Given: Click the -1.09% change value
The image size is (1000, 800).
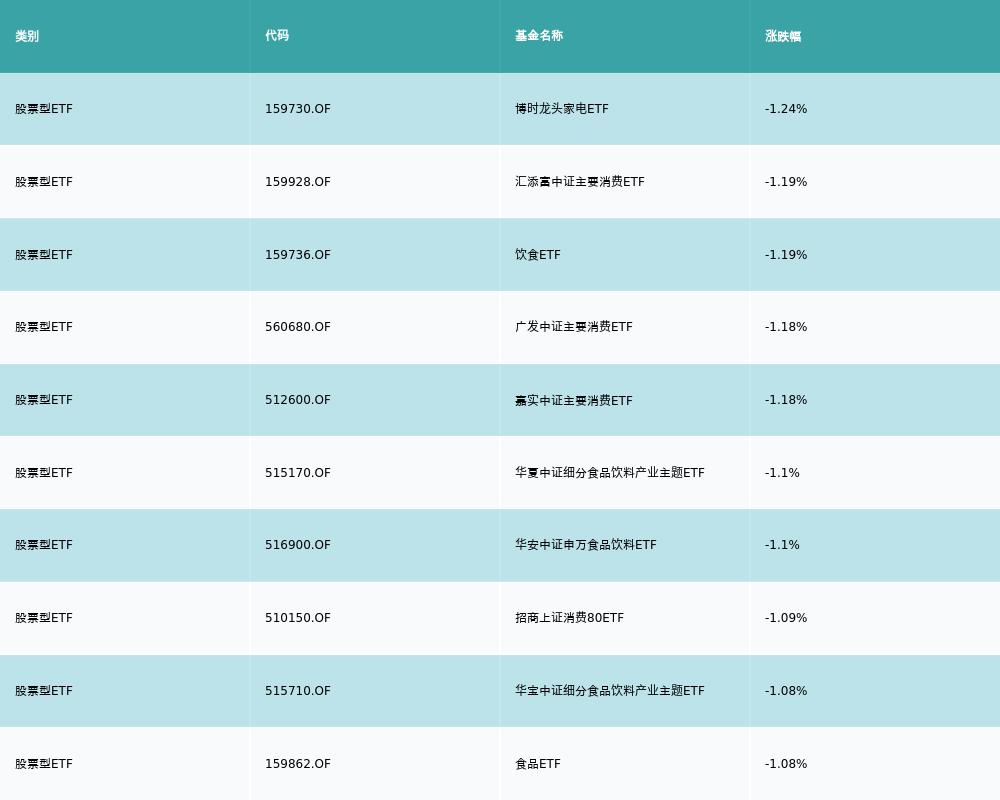Looking at the screenshot, I should pyautogui.click(x=786, y=618).
